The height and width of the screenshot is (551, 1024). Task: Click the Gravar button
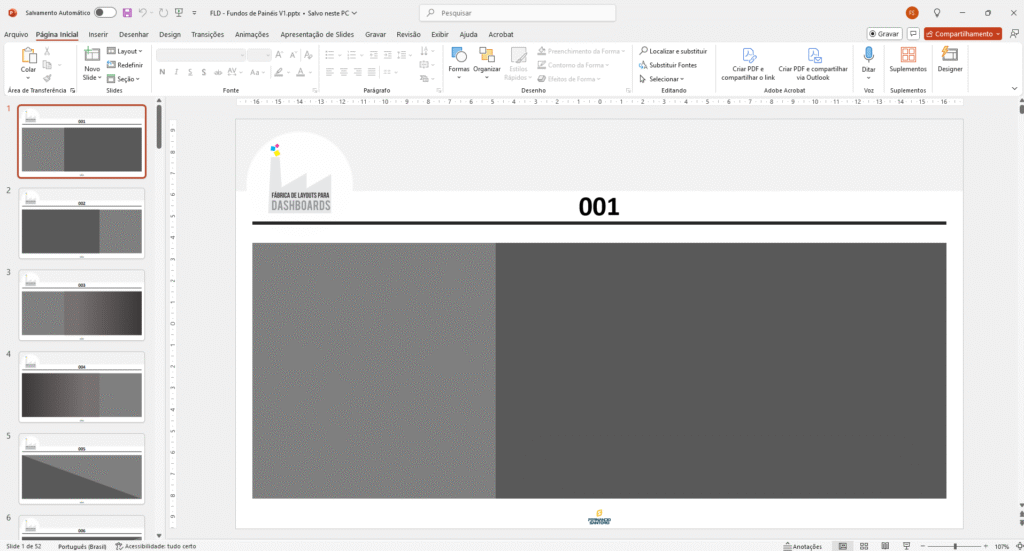click(883, 34)
